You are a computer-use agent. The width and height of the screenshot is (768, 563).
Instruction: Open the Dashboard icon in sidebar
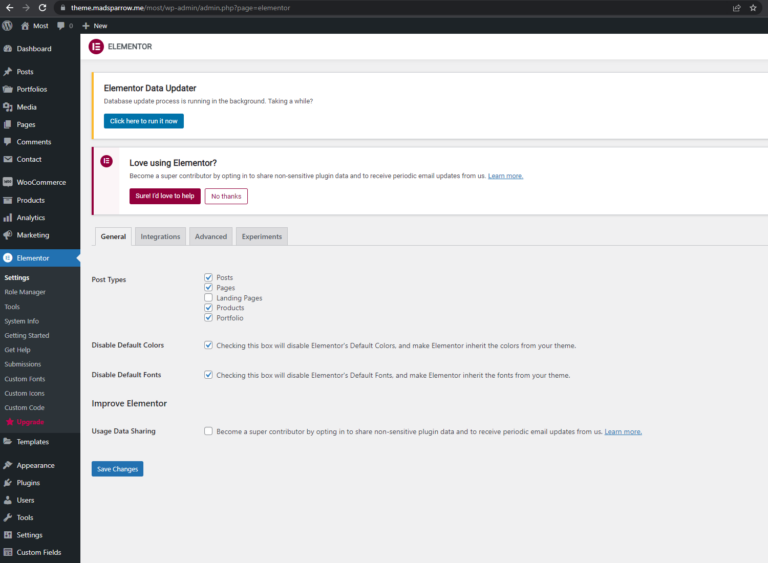tap(8, 48)
